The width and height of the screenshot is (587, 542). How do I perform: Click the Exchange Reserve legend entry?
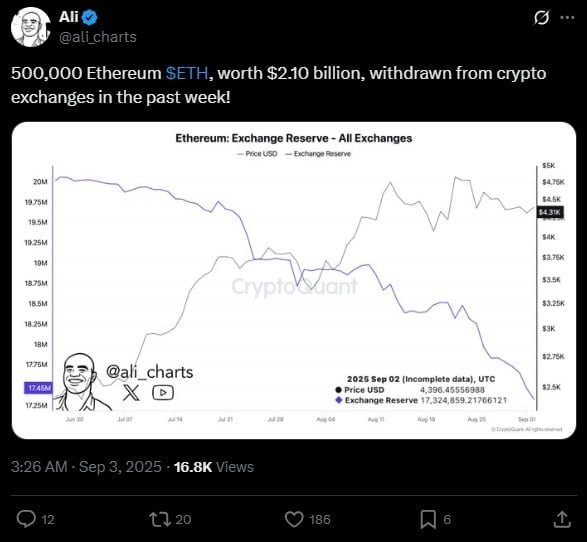(318, 154)
